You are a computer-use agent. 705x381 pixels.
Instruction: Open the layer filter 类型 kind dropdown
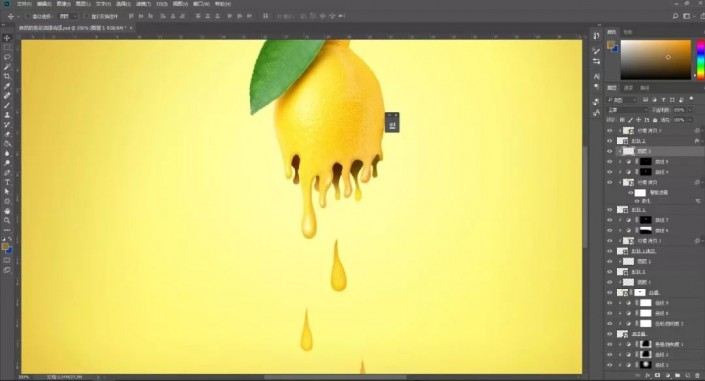coord(623,100)
